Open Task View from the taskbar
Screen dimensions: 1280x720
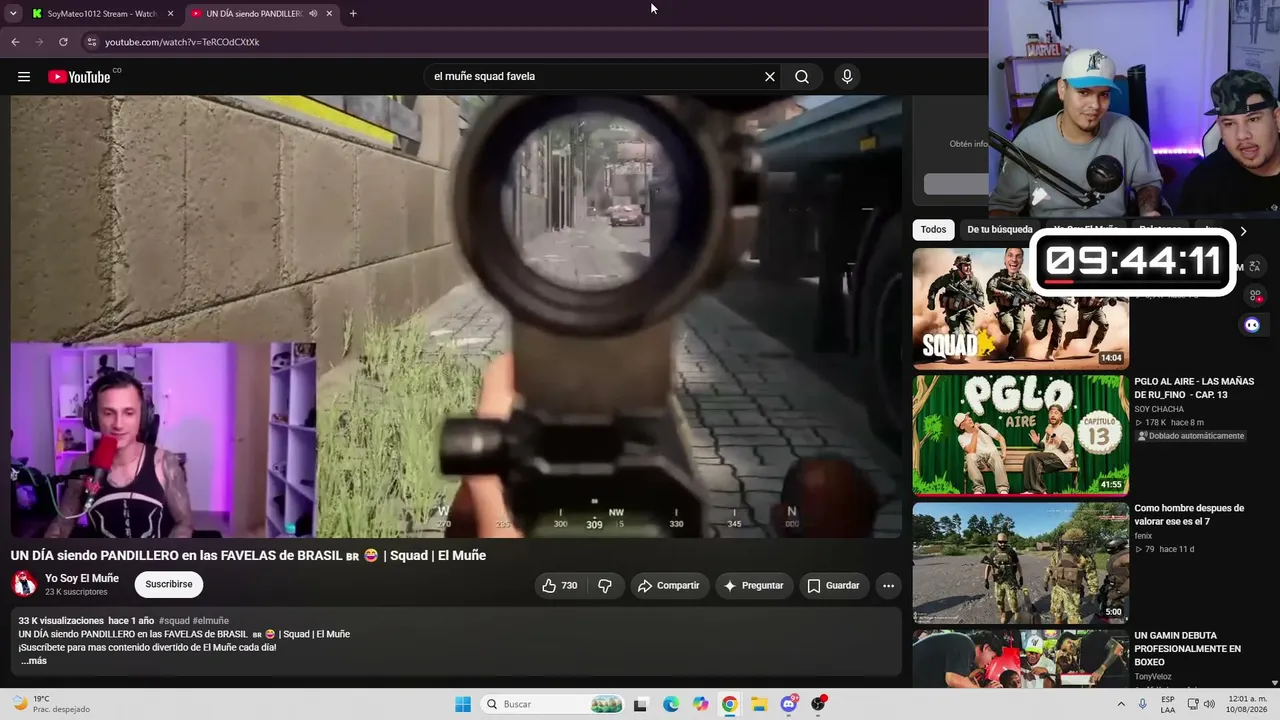640,704
